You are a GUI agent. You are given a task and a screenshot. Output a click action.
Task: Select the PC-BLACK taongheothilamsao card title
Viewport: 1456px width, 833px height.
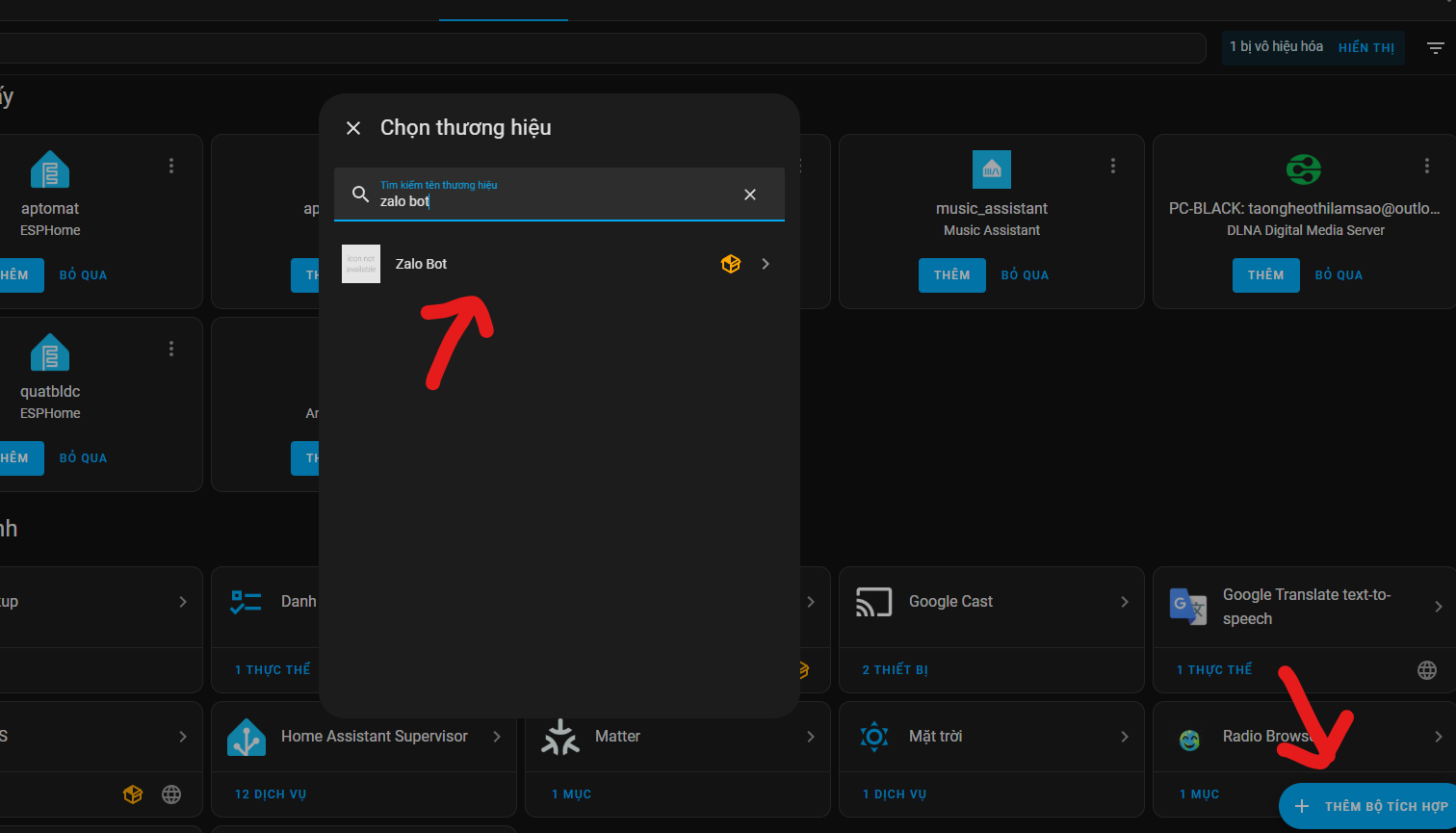1304,208
